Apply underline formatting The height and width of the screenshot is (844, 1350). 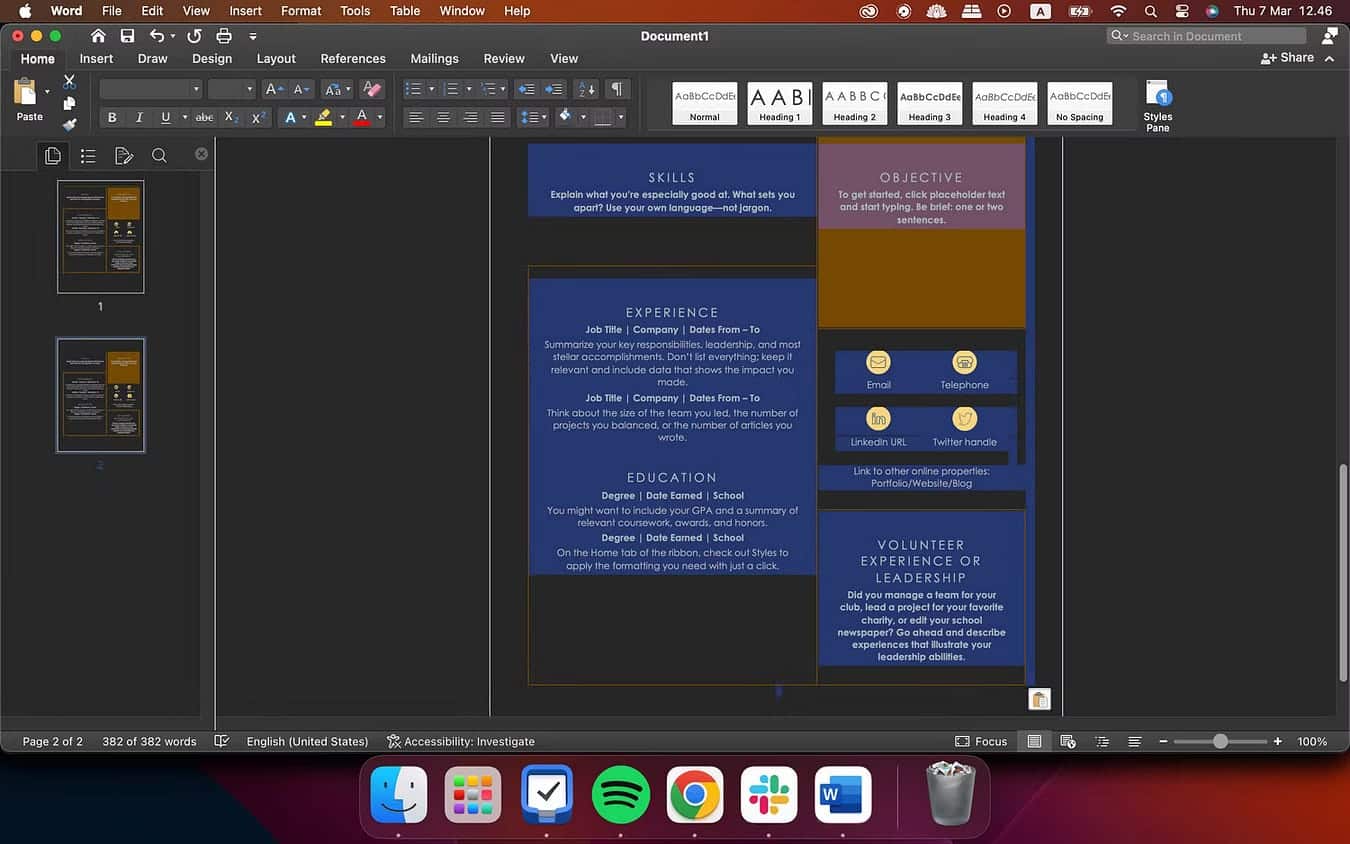(164, 117)
